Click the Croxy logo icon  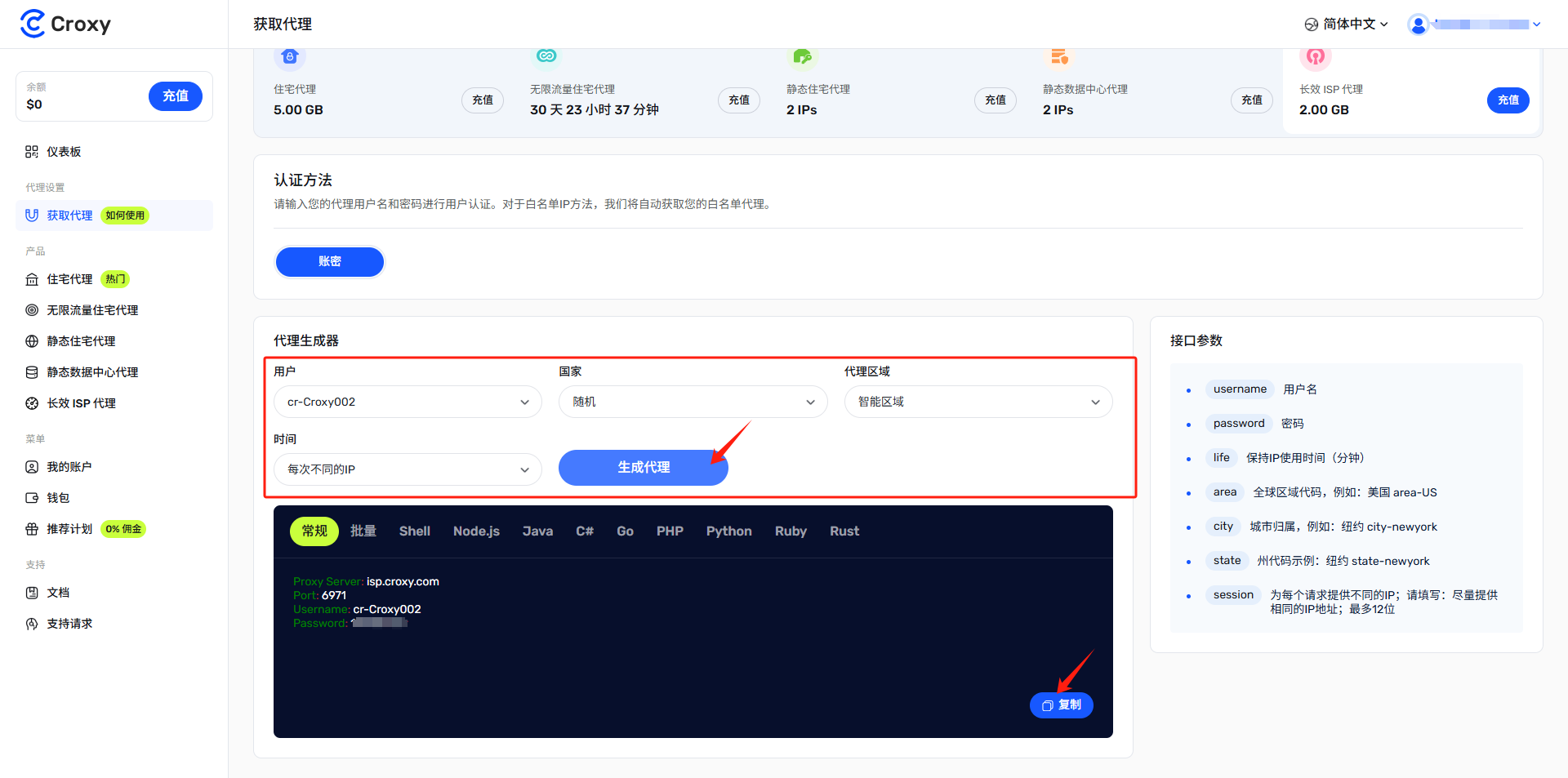tap(33, 24)
